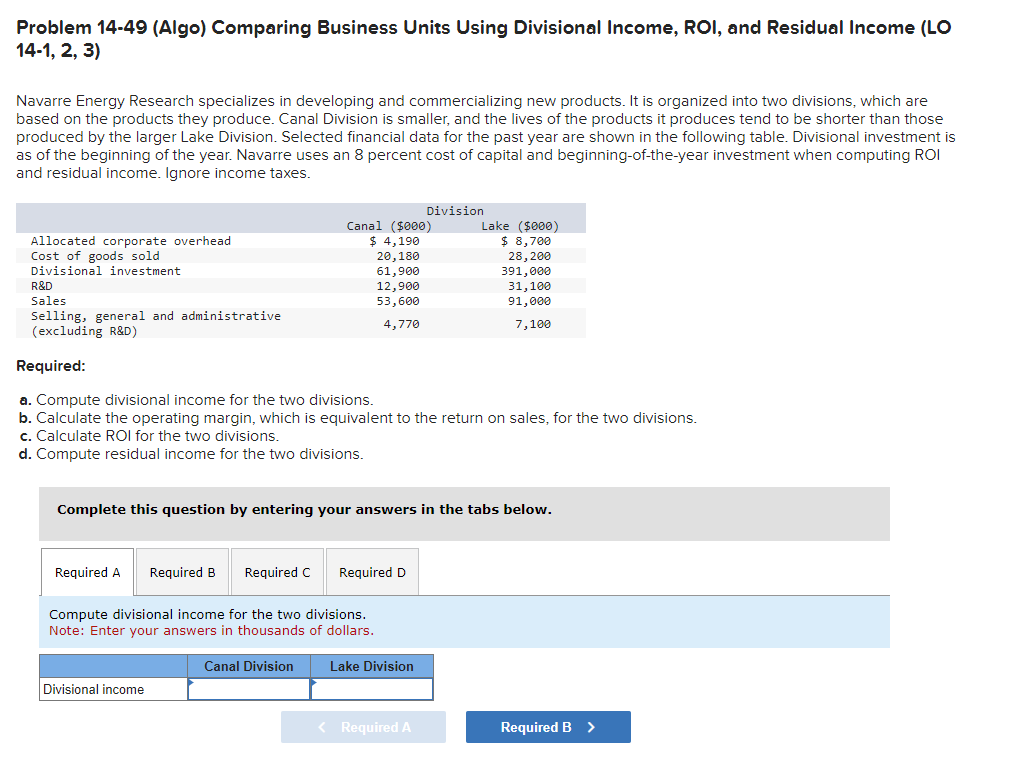This screenshot has width=1029, height=760.
Task: Switch to the Required D tab
Action: (x=372, y=571)
